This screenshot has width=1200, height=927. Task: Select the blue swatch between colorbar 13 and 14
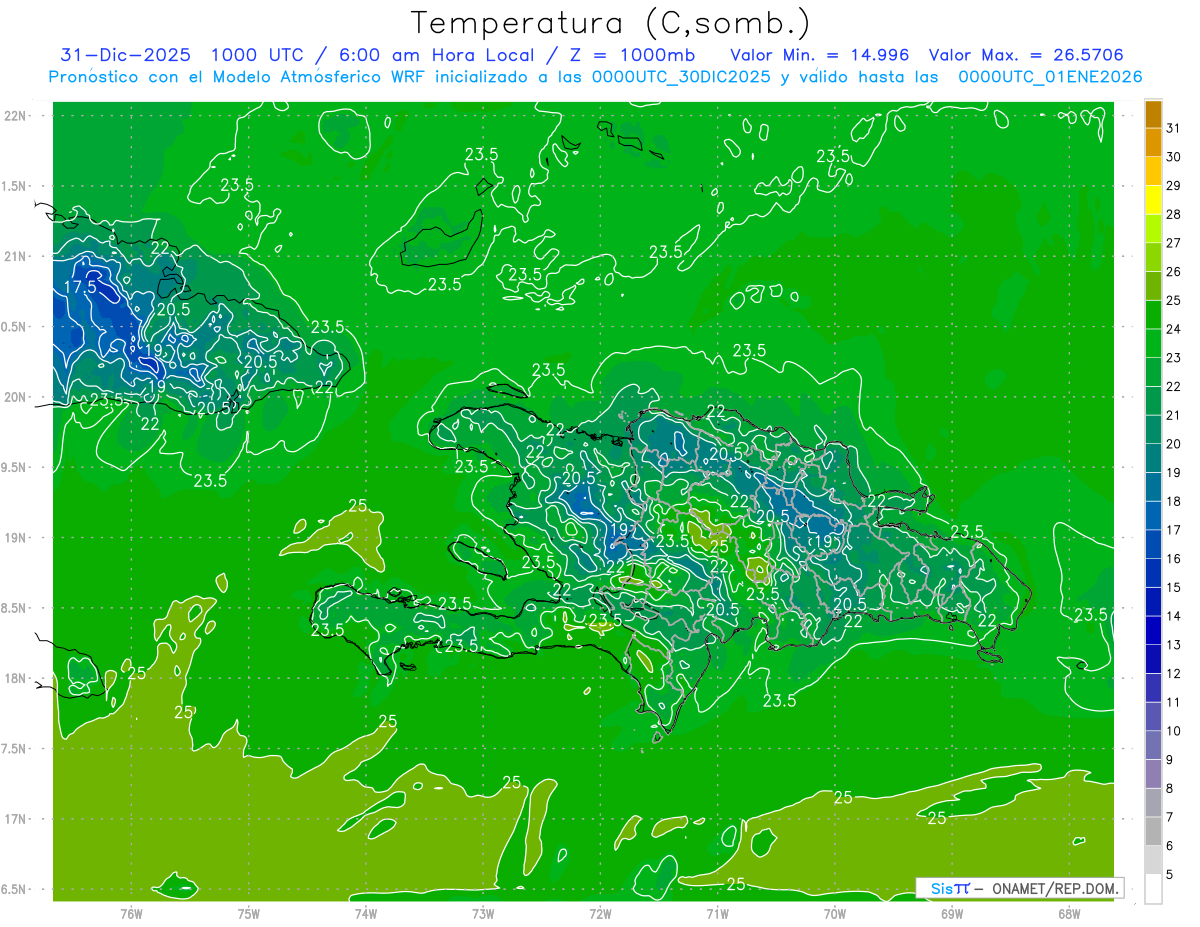pyautogui.click(x=1153, y=631)
